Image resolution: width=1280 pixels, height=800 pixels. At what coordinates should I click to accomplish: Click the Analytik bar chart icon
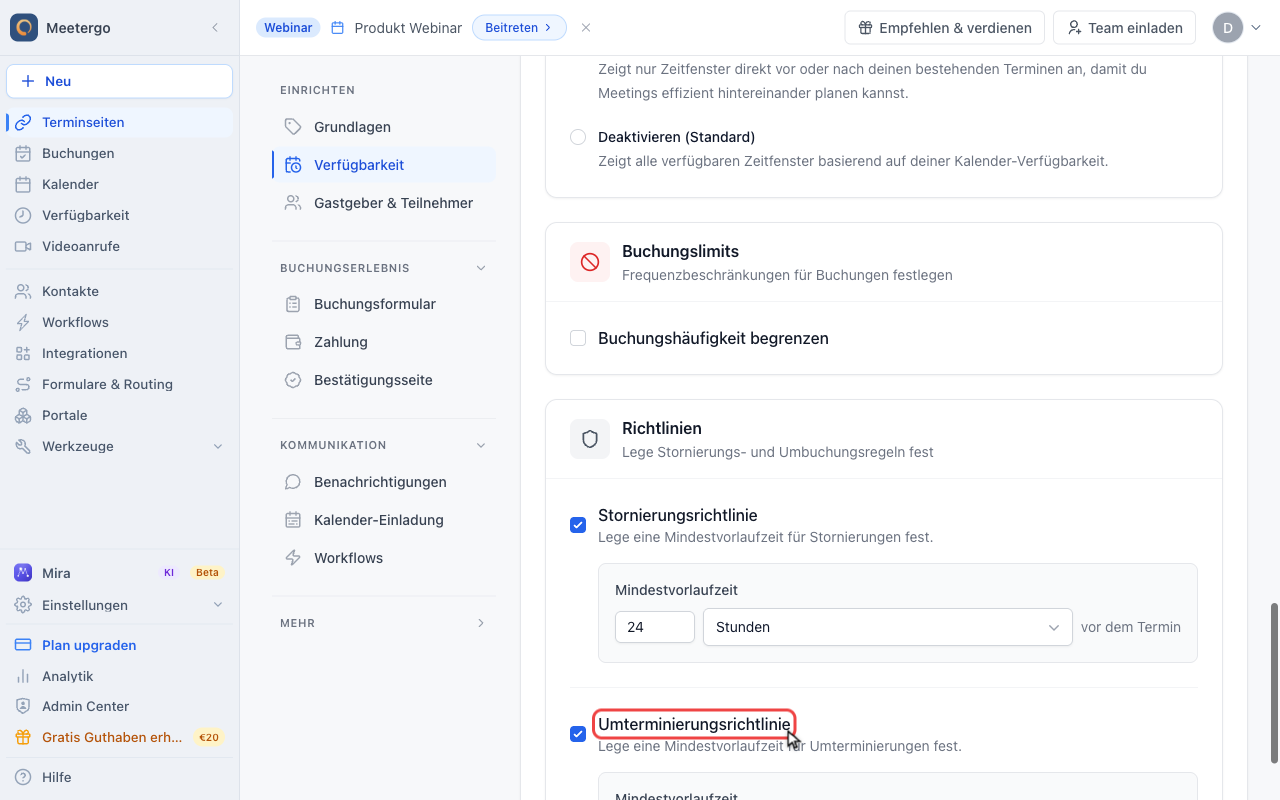(x=23, y=676)
